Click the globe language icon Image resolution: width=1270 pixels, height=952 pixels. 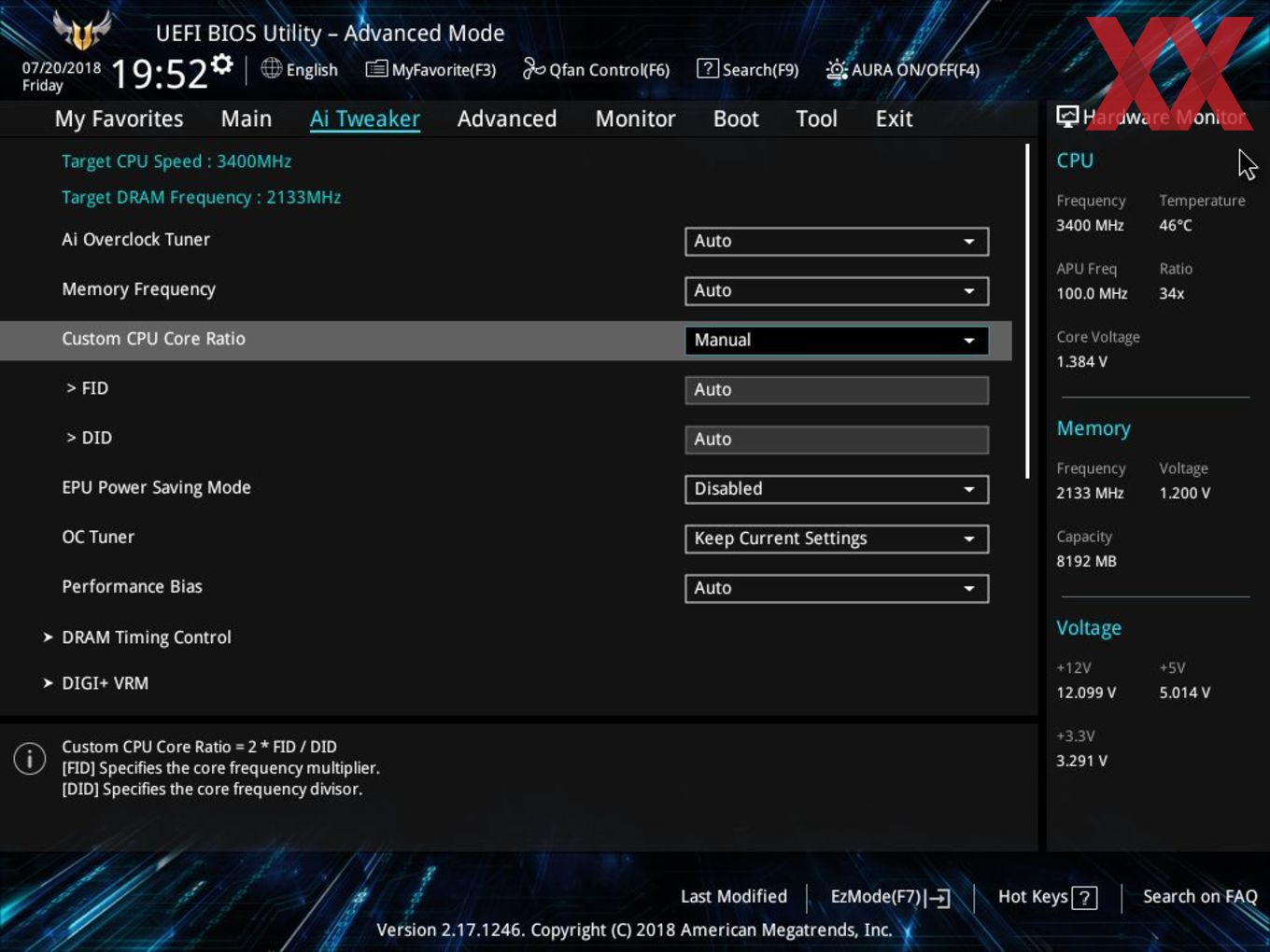point(272,68)
